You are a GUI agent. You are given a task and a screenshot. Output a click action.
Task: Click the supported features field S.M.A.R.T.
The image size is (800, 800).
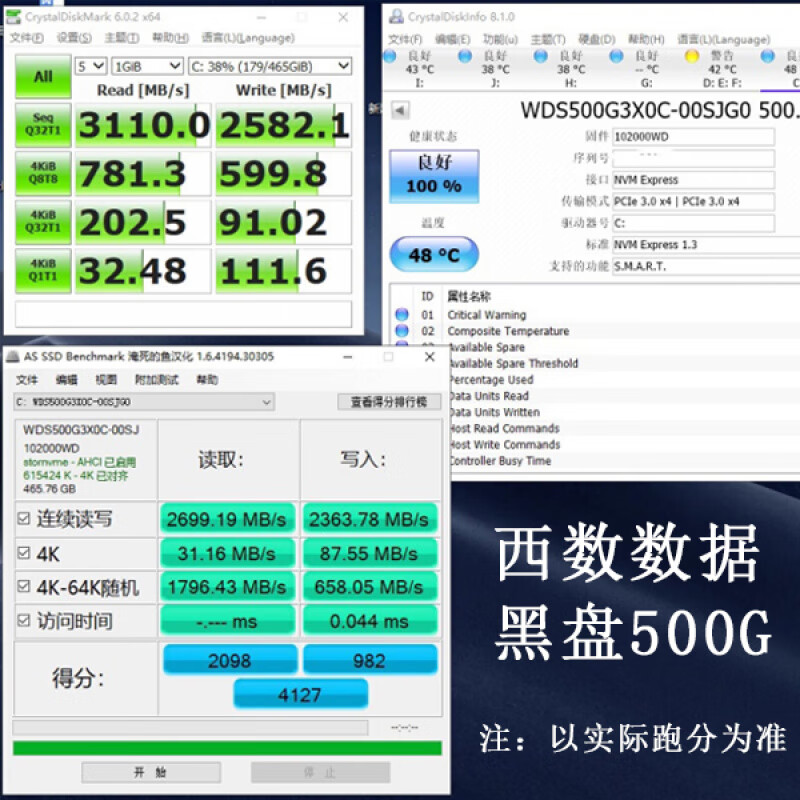[706, 266]
